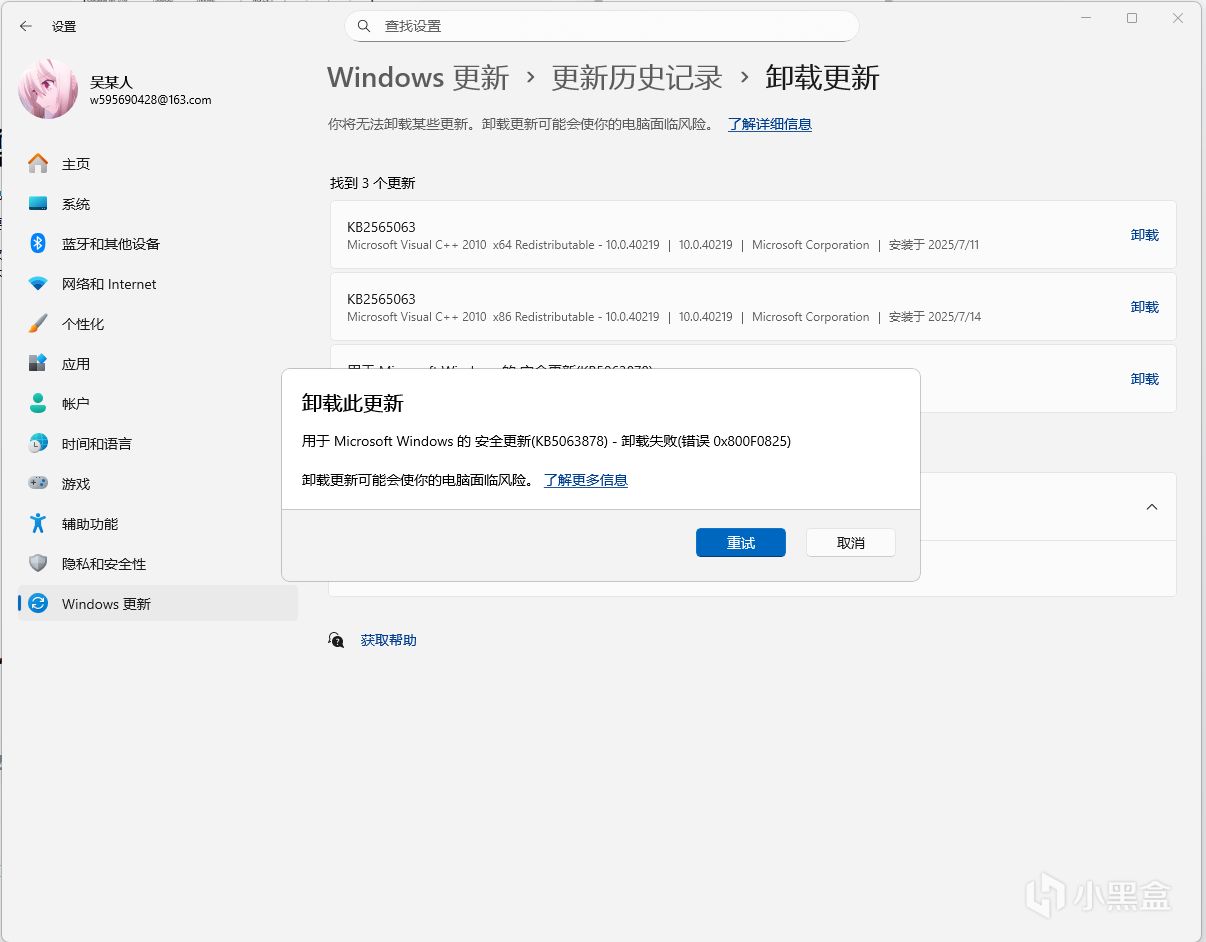This screenshot has height=942, width=1206.
Task: Click the paintbrush icon for 个性化
Action: click(x=38, y=323)
